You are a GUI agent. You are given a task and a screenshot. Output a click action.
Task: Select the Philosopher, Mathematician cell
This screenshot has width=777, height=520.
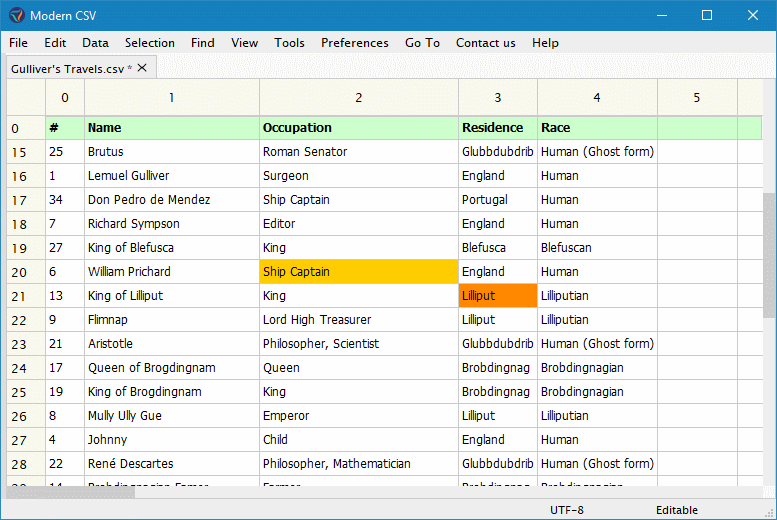(359, 464)
